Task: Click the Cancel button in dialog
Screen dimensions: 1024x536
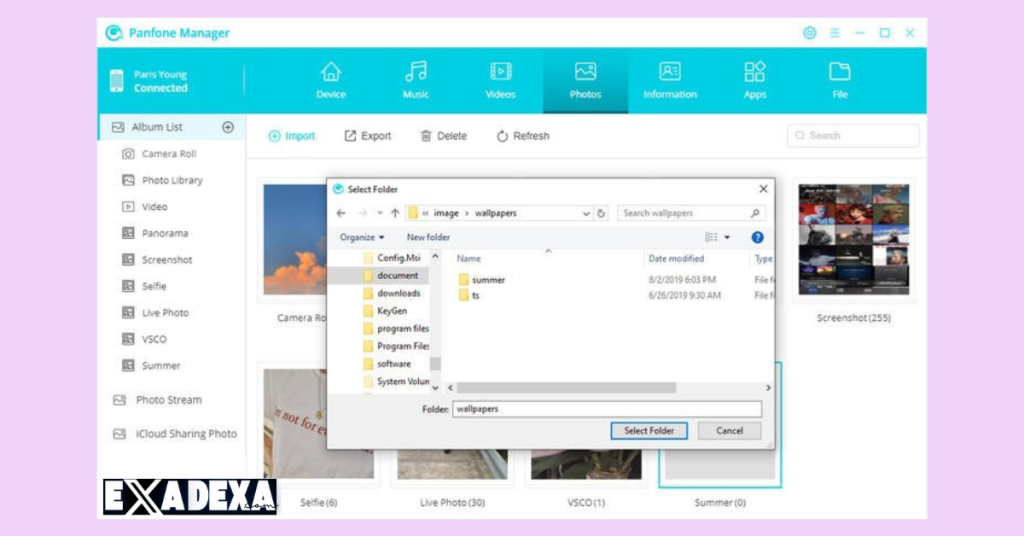Action: 729,431
